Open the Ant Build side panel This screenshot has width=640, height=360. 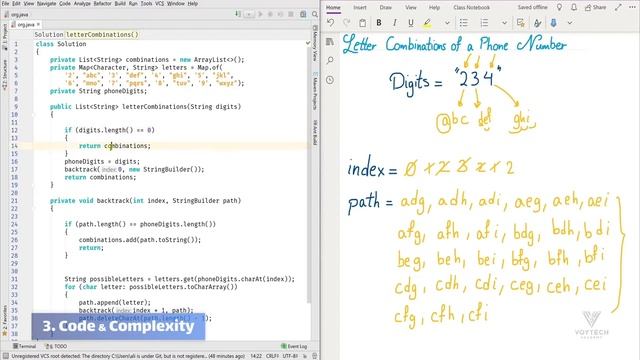pyautogui.click(x=315, y=132)
